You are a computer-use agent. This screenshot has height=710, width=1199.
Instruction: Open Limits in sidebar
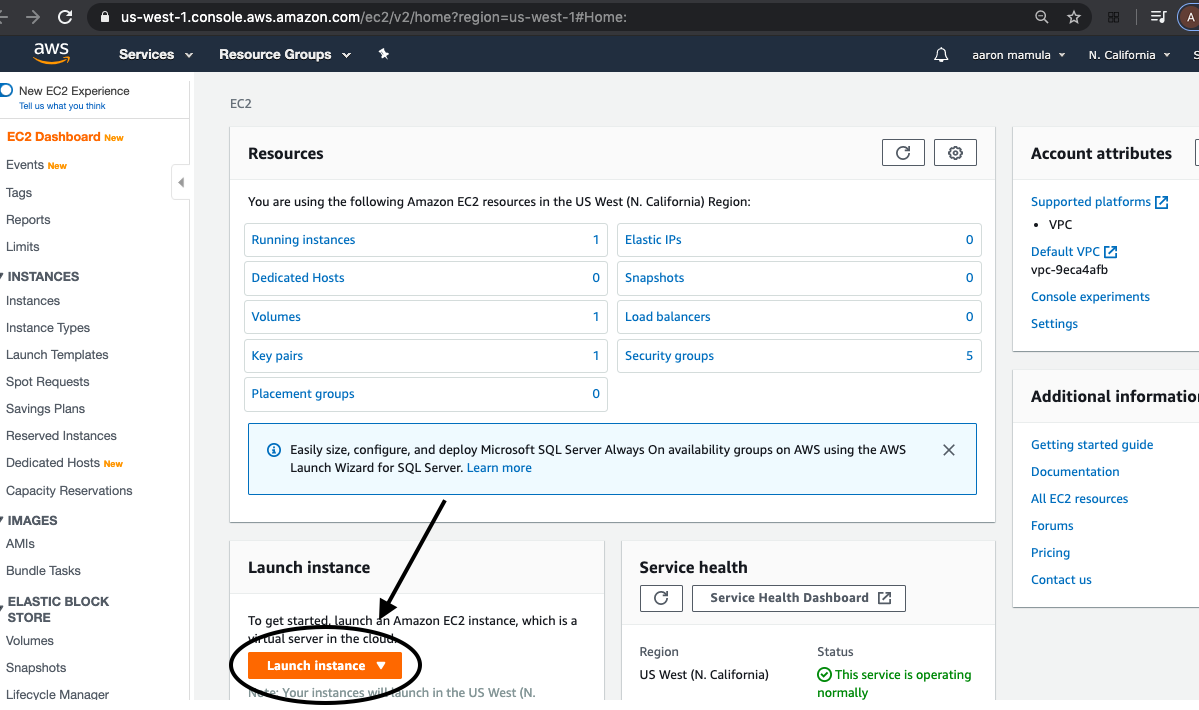click(23, 247)
